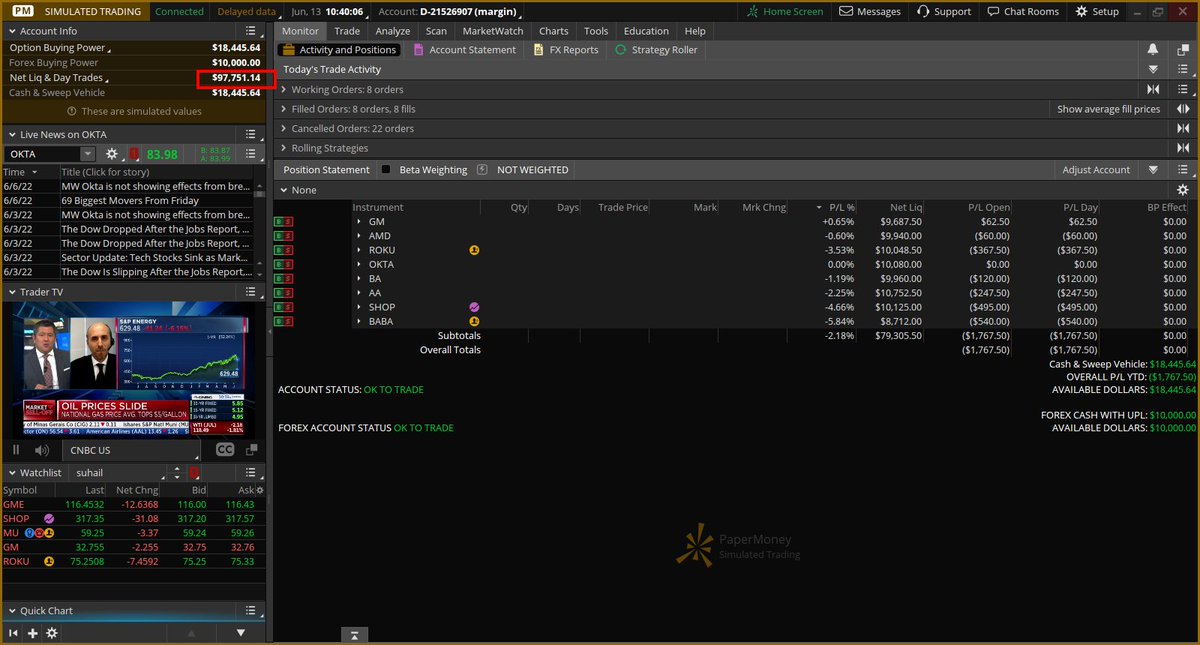Open the Home Screen shortcut
This screenshot has width=1200, height=645.
click(786, 11)
